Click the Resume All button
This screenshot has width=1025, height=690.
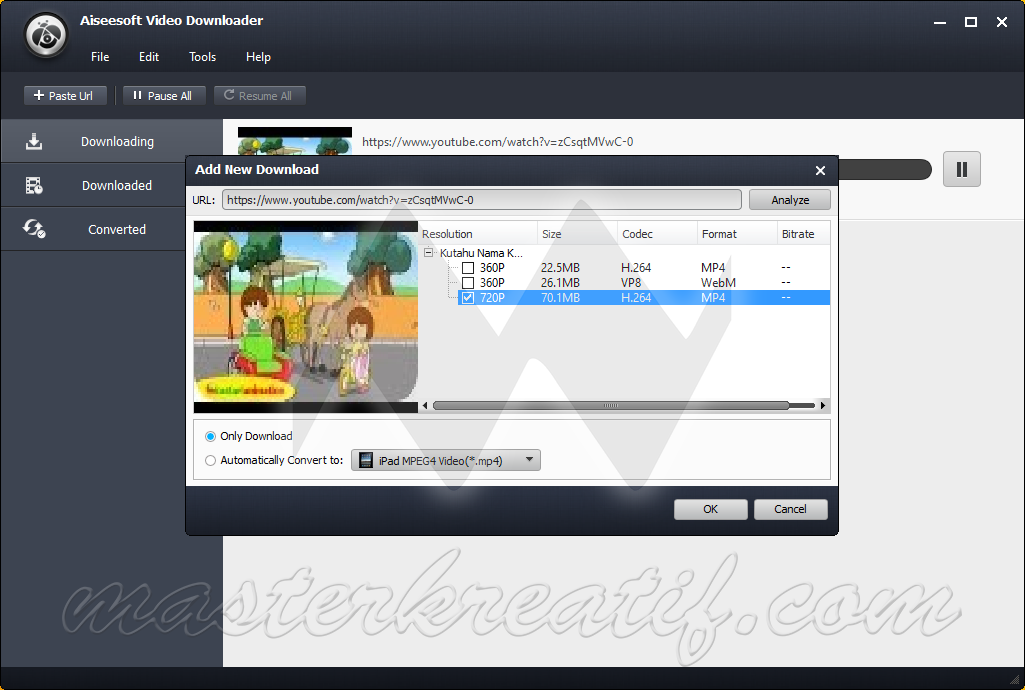[260, 95]
